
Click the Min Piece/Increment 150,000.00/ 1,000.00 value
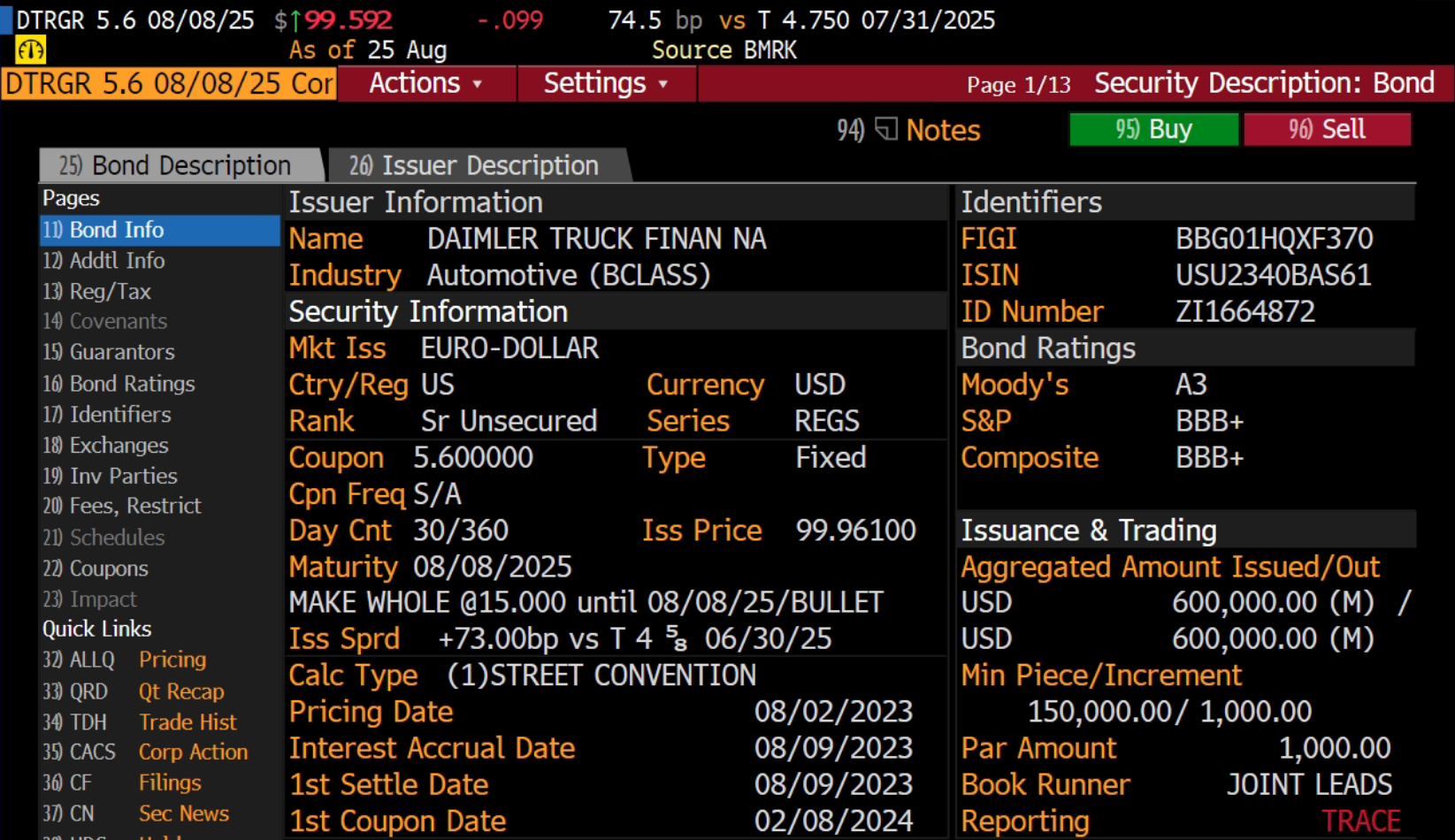[1169, 711]
